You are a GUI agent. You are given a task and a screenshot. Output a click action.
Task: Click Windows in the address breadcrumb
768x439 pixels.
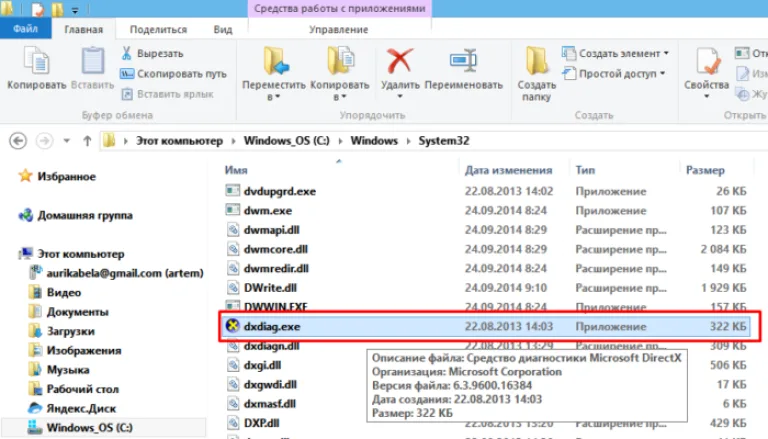point(374,141)
